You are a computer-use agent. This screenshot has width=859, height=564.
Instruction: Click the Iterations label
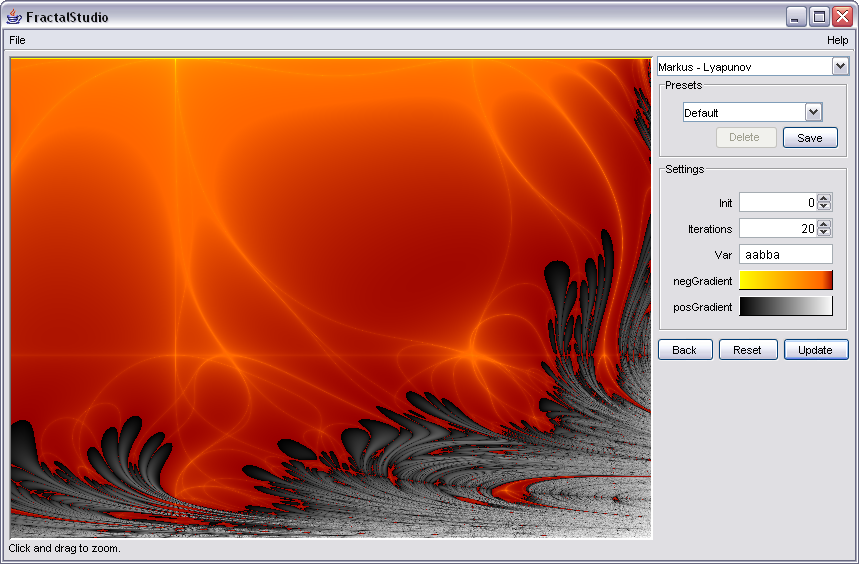710,229
